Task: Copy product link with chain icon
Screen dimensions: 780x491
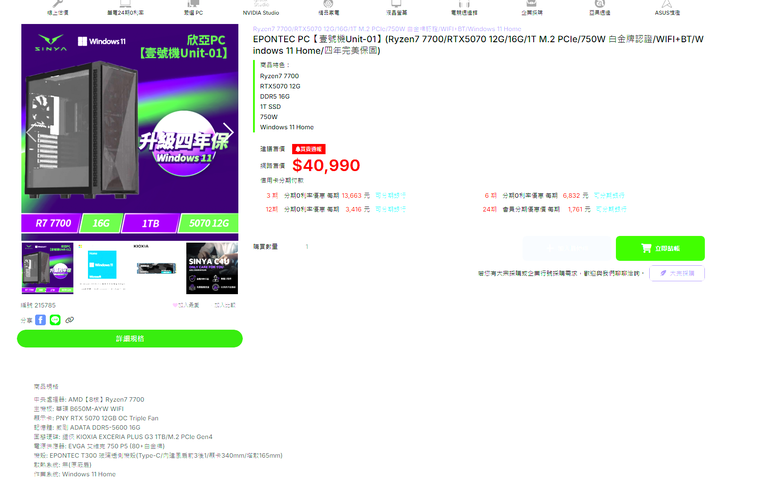Action: tap(70, 320)
